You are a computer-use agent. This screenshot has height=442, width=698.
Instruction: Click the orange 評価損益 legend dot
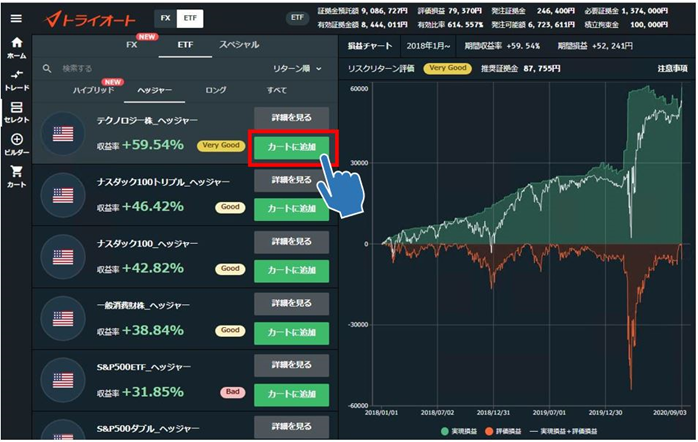pos(489,431)
